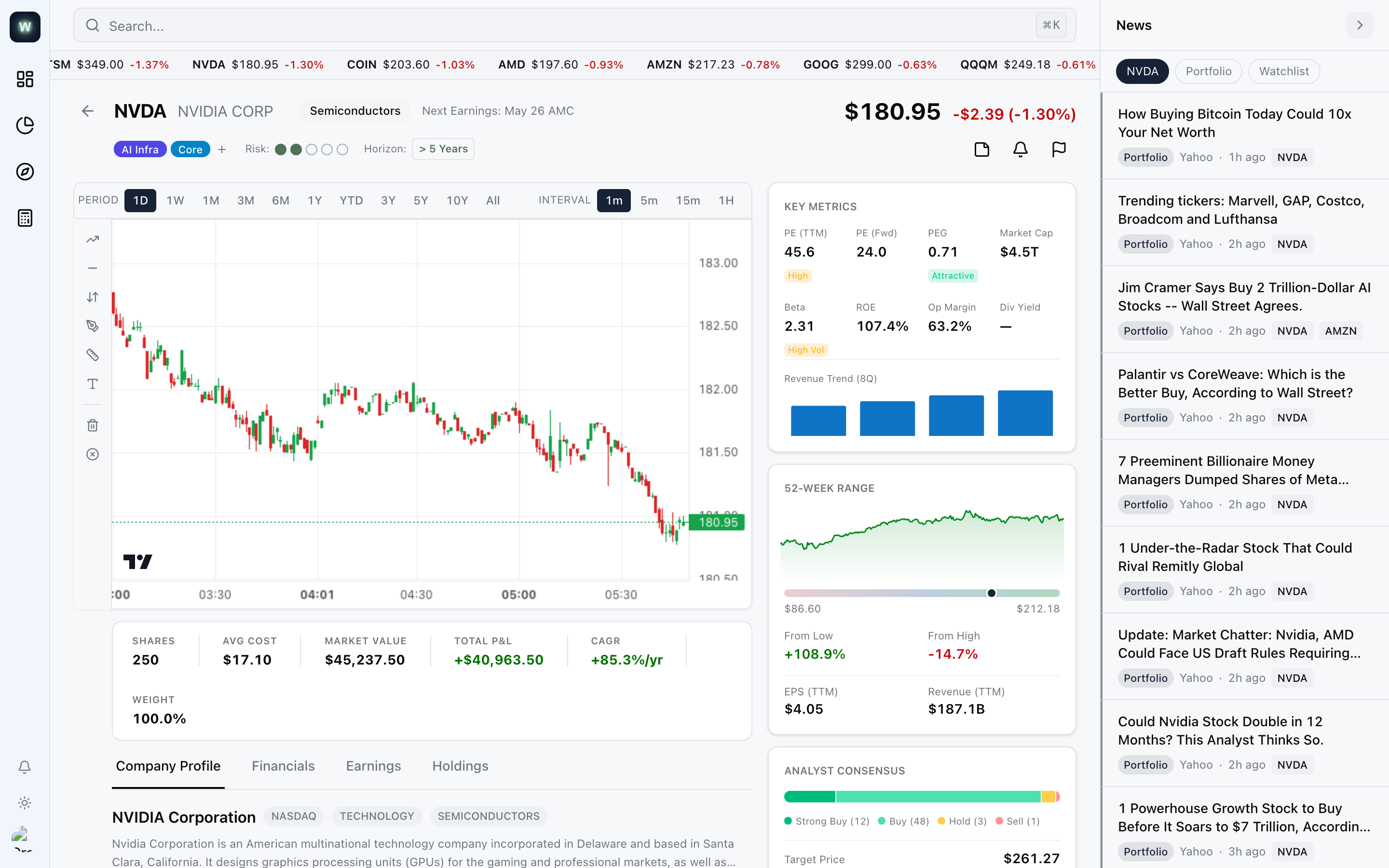
Task: Open the Horizon > 5 Years dropdown
Action: tap(443, 149)
